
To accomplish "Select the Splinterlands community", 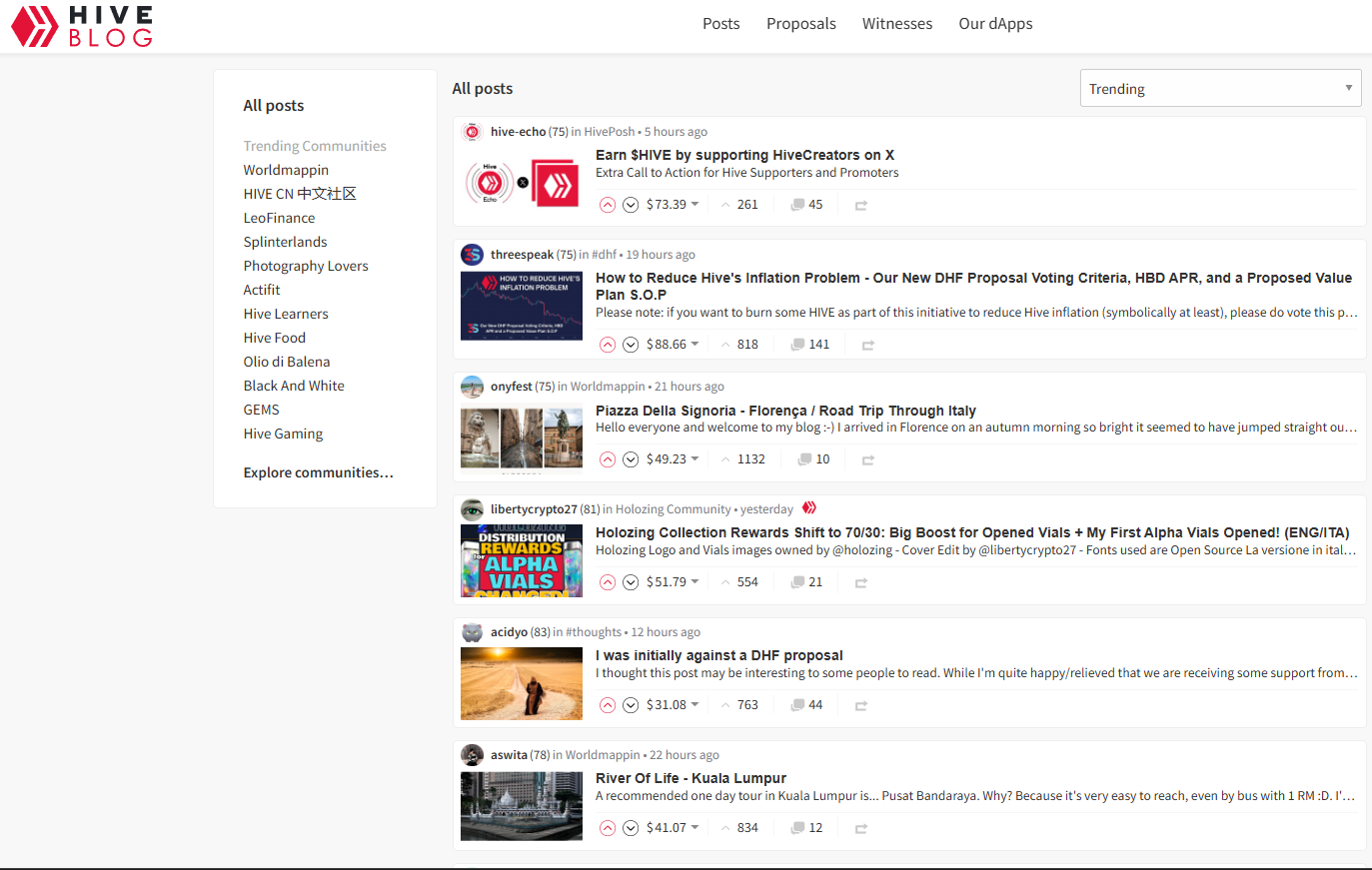I will click(285, 241).
